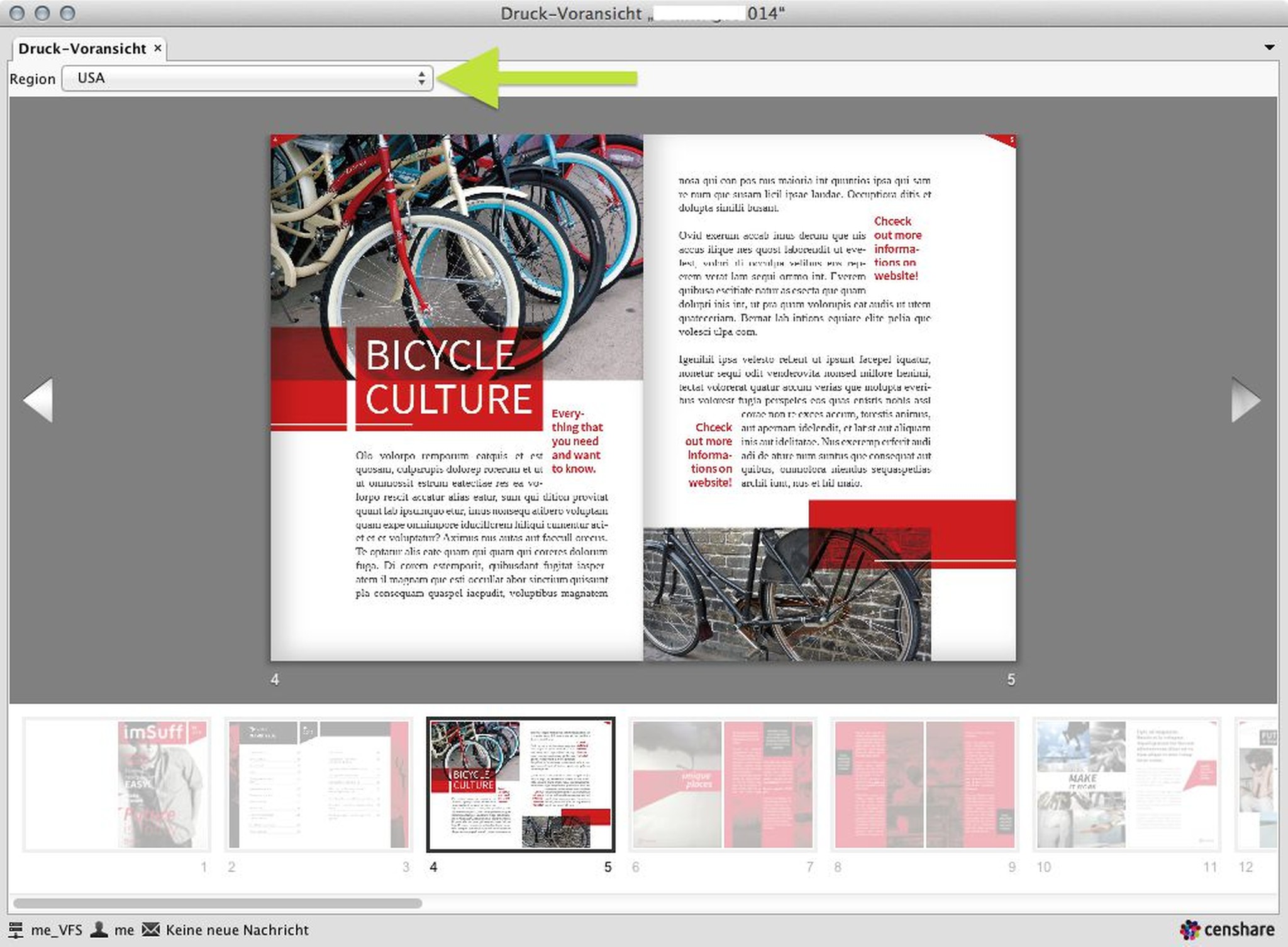Open messages via the envelope icon
Viewport: 1288px width, 947px height.
(151, 929)
